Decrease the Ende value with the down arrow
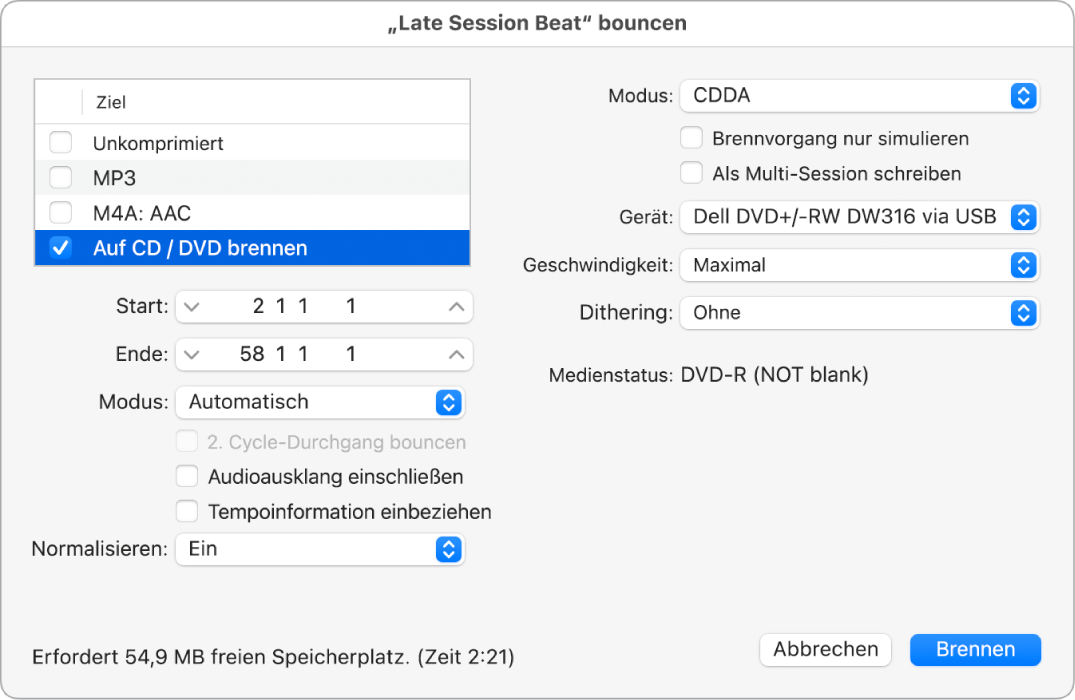Image resolution: width=1075 pixels, height=700 pixels. pos(191,355)
